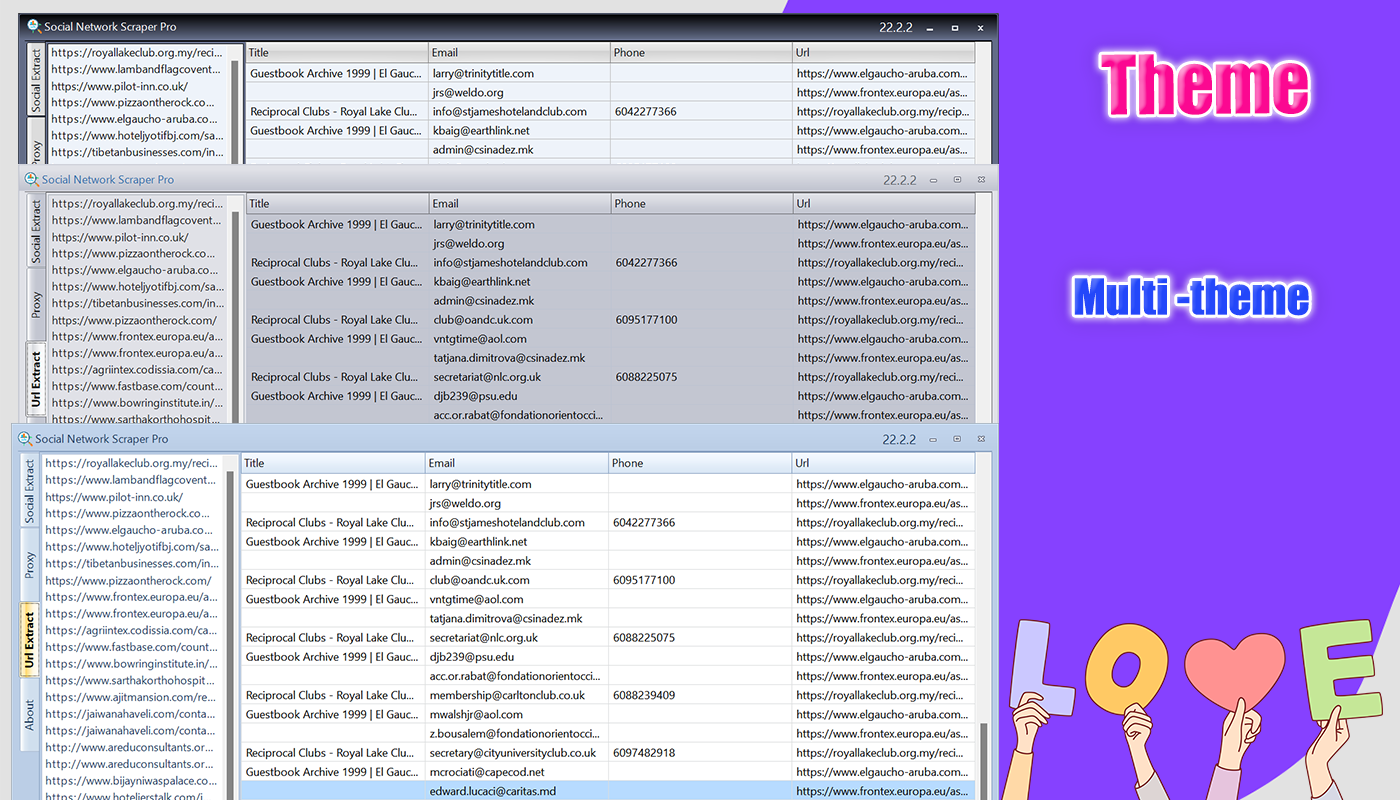
Task: Click admin@csinadez.mk in the dark-theme window
Action: click(483, 150)
